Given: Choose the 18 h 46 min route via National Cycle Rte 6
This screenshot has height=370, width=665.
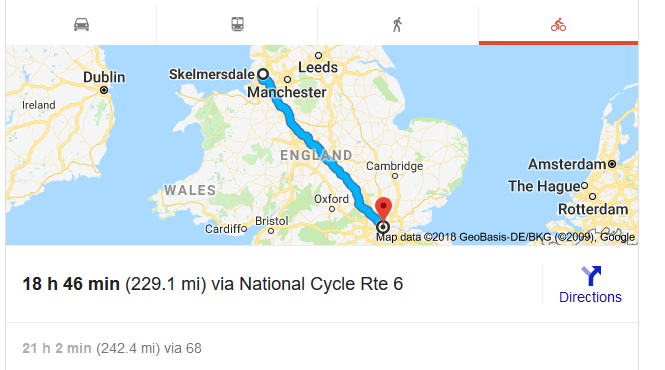Looking at the screenshot, I should pyautogui.click(x=212, y=284).
